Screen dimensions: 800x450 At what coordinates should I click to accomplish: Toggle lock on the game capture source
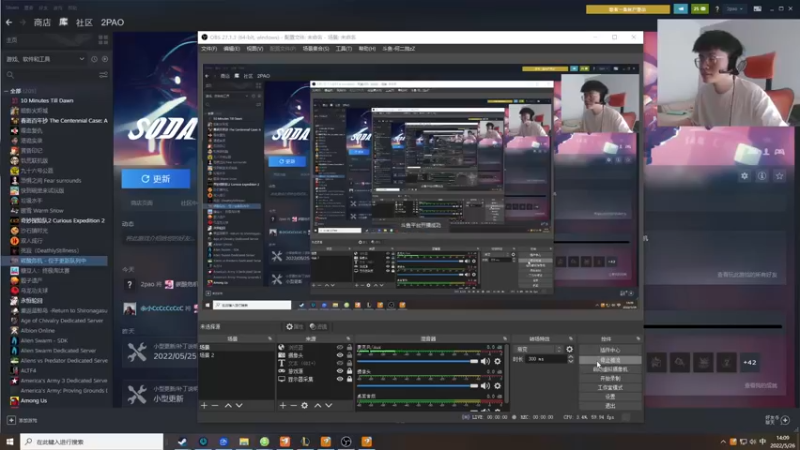click(x=349, y=371)
